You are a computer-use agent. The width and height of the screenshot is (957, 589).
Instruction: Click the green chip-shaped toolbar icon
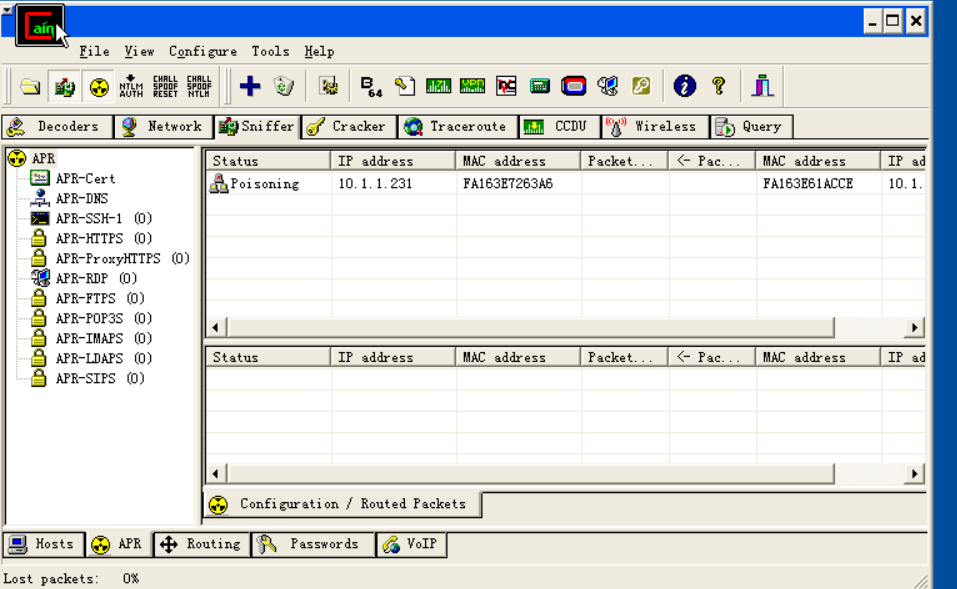click(540, 86)
